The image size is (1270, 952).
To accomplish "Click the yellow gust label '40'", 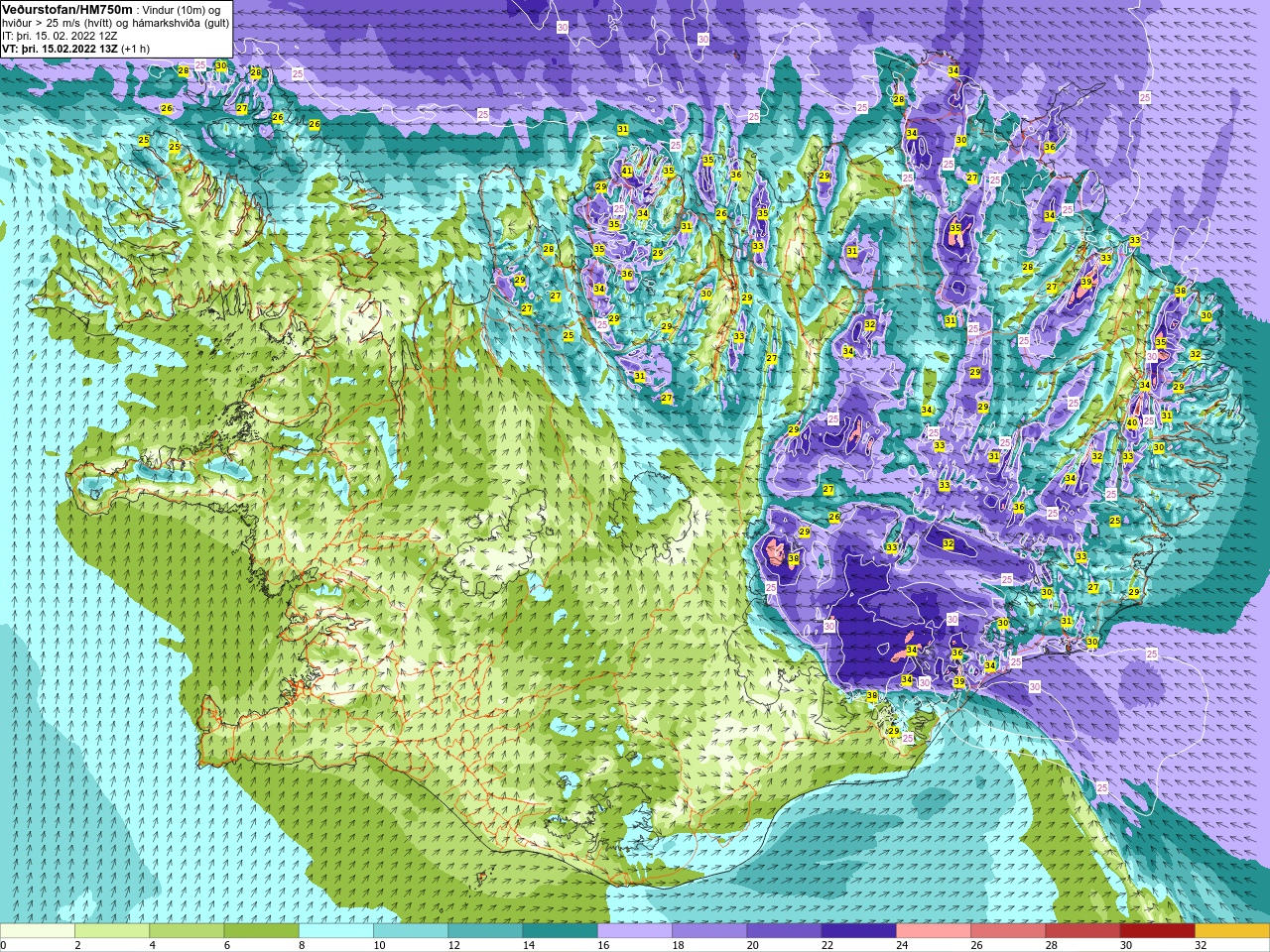I will 1131,422.
